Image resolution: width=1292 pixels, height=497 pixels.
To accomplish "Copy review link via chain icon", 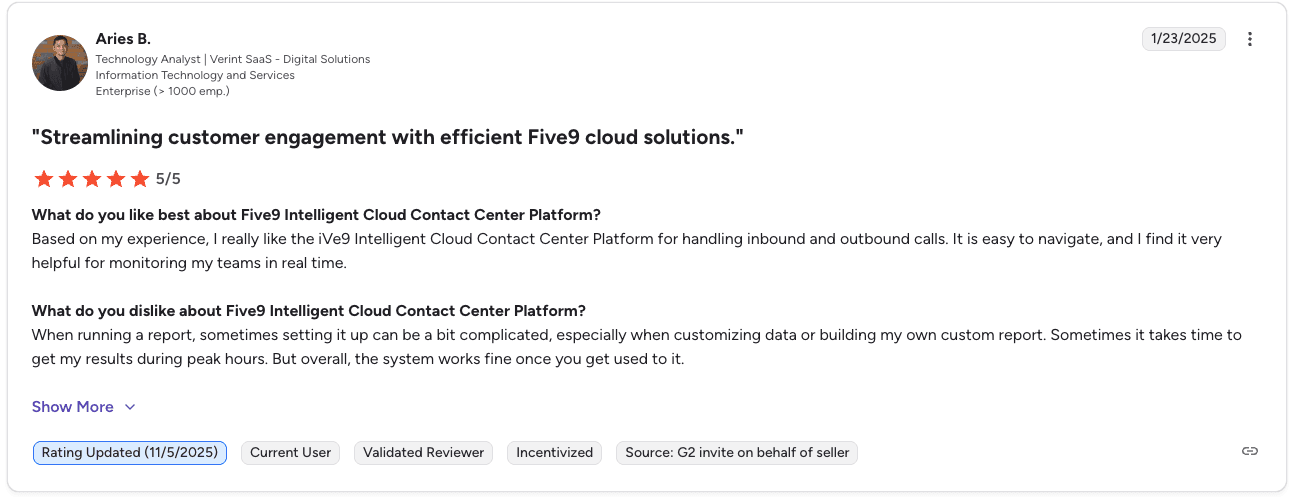I will point(1249,452).
